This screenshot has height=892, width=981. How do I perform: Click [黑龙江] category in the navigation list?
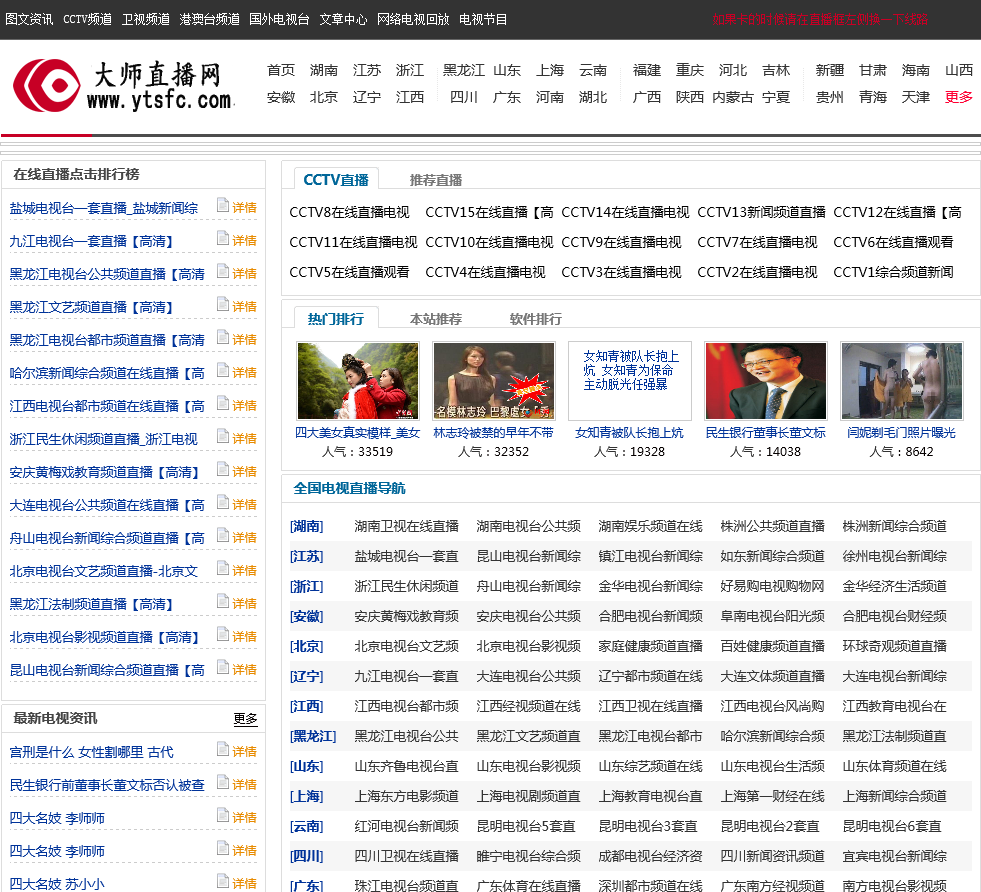(x=313, y=737)
